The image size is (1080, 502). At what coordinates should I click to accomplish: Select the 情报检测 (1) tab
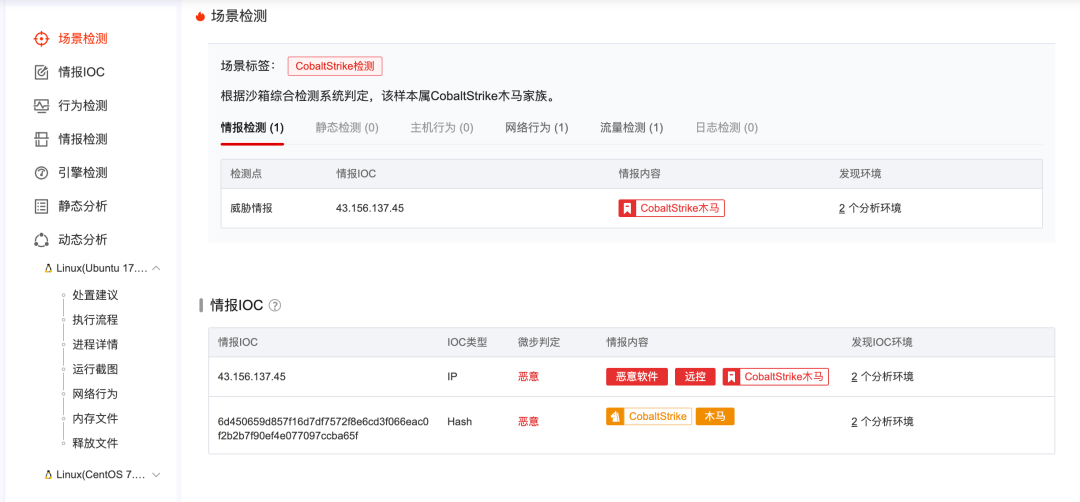[252, 128]
